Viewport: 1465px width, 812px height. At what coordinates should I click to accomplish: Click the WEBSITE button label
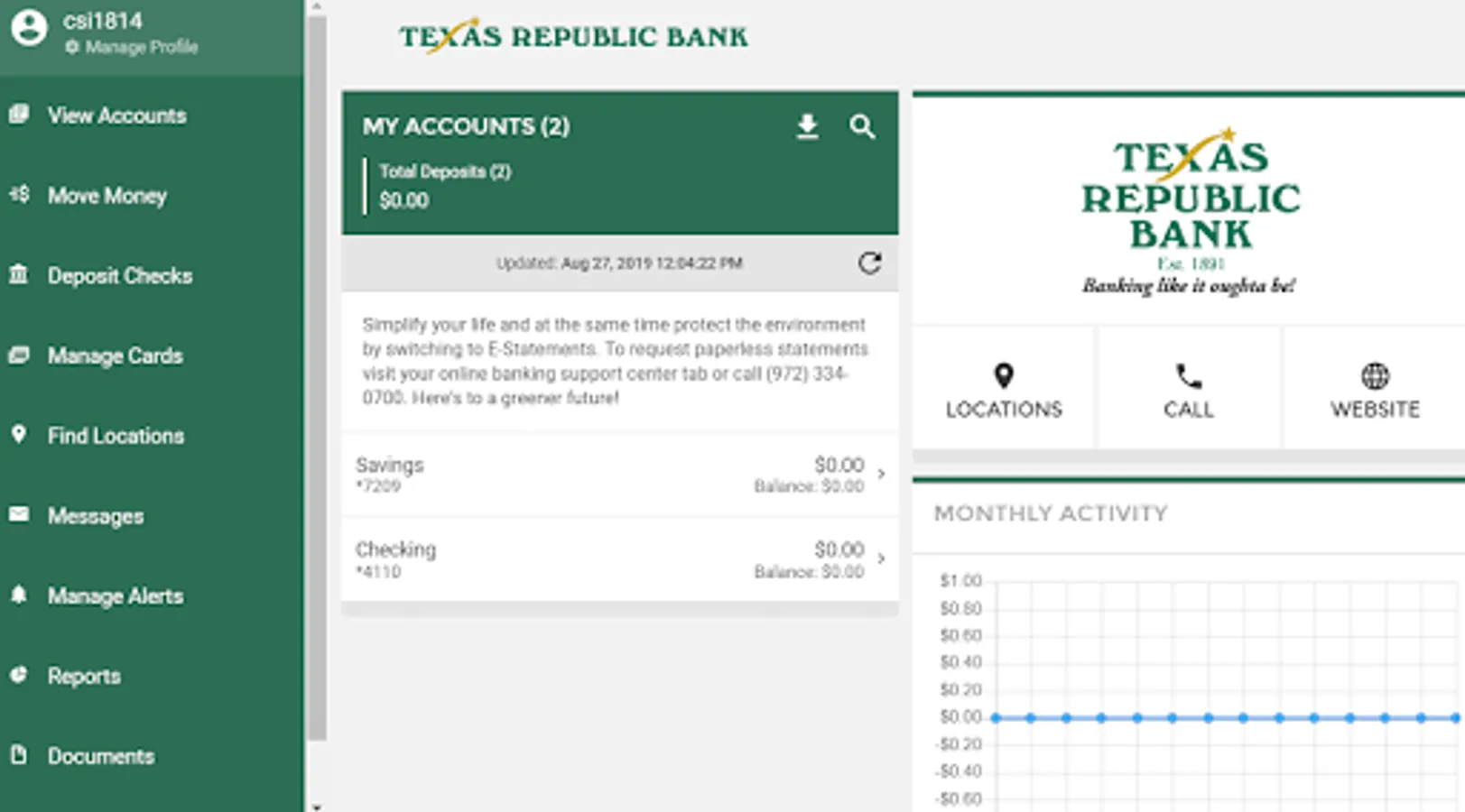(x=1375, y=410)
